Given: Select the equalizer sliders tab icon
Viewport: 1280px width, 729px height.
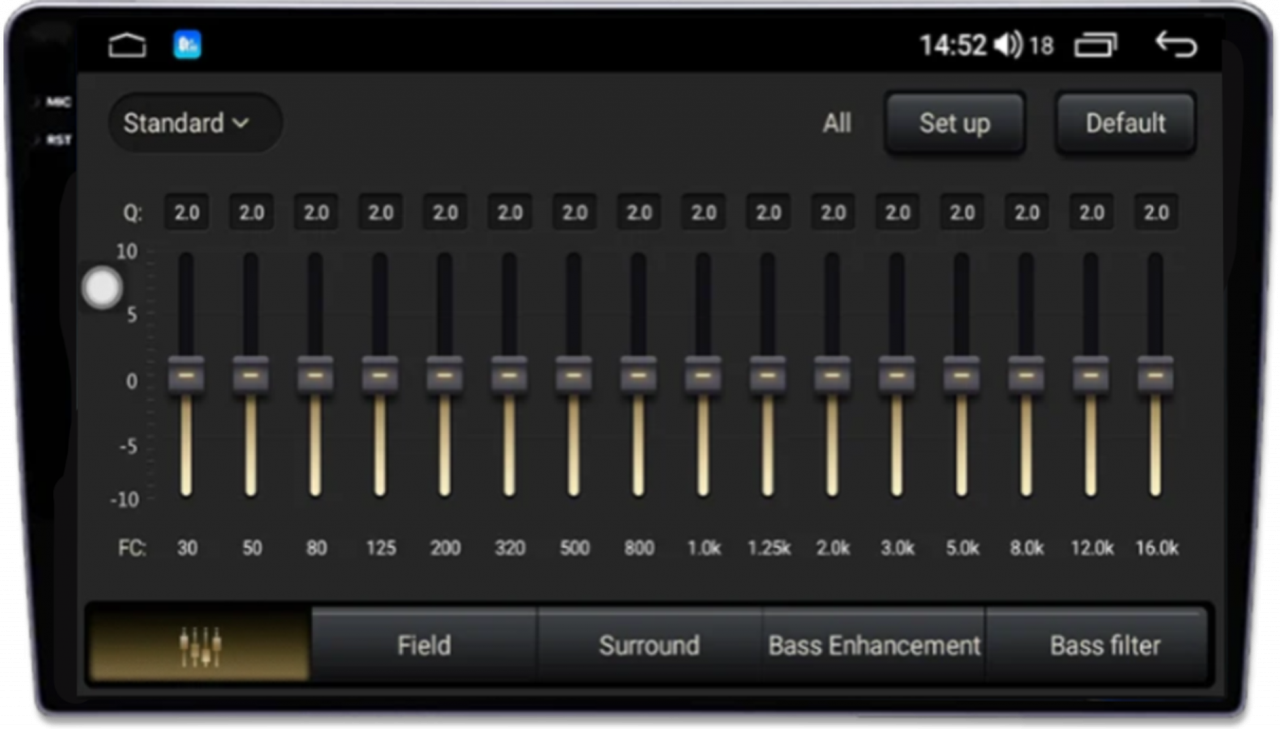Looking at the screenshot, I should [199, 646].
